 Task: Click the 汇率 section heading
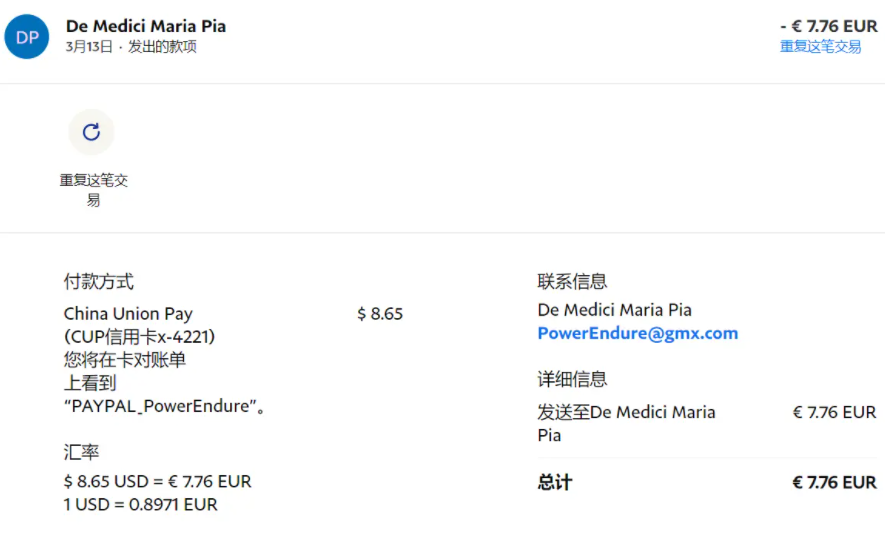(81, 452)
